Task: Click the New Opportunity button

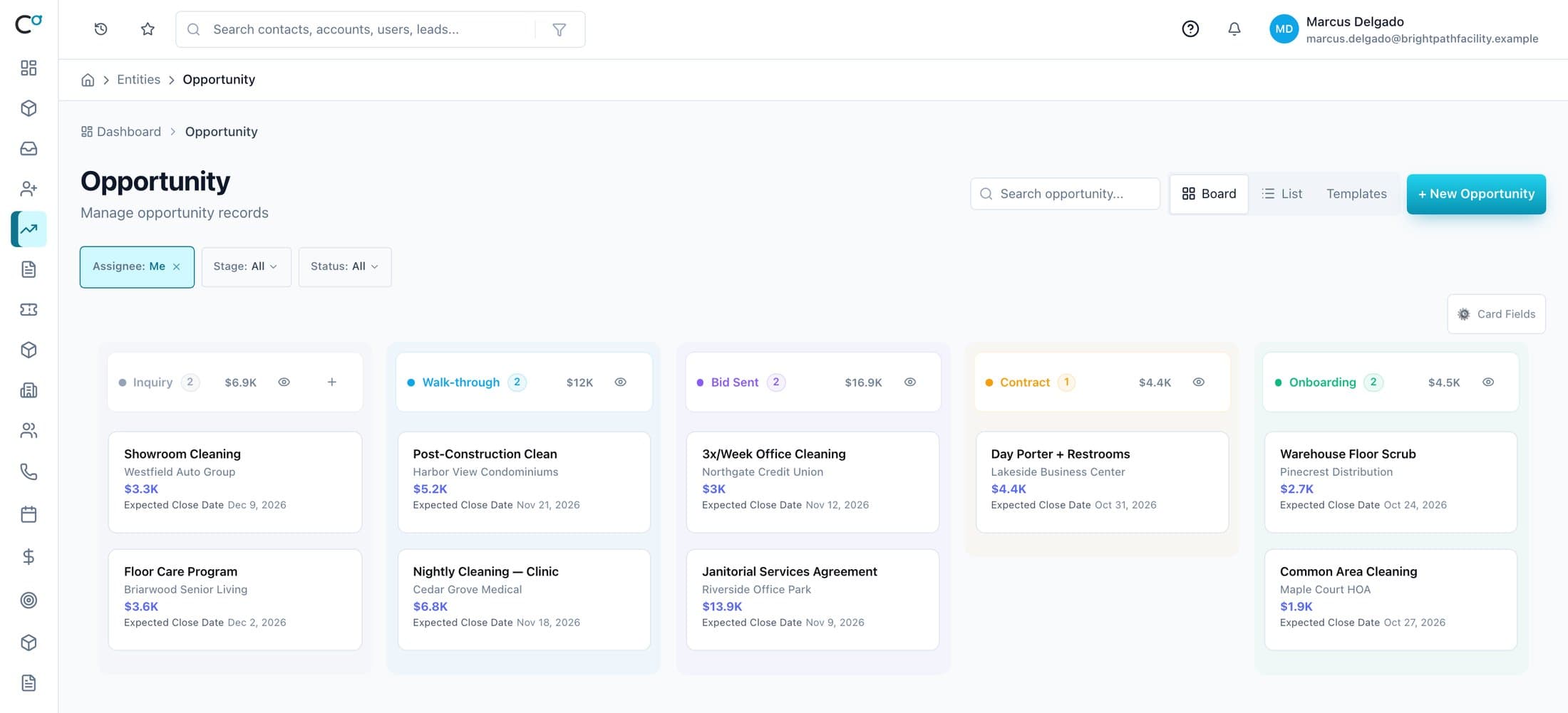Action: [1476, 194]
